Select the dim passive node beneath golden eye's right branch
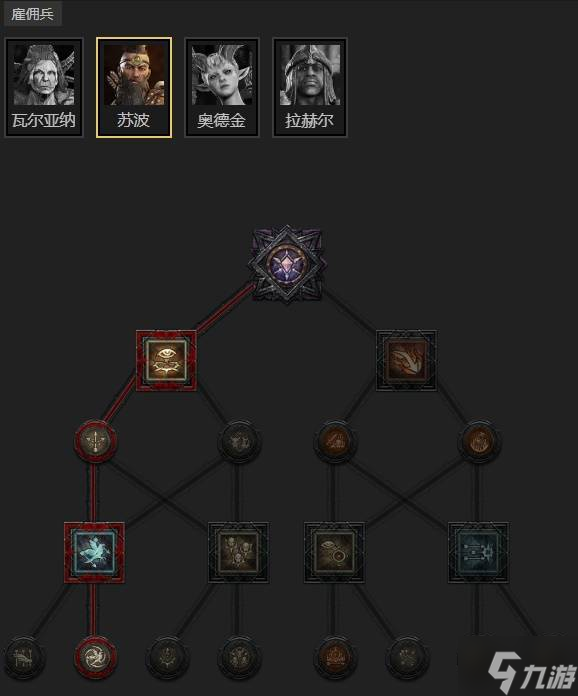The image size is (578, 696). click(x=239, y=441)
